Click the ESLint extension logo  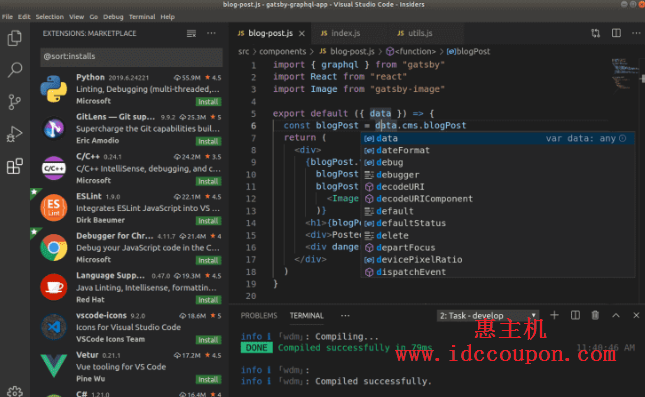pos(54,208)
